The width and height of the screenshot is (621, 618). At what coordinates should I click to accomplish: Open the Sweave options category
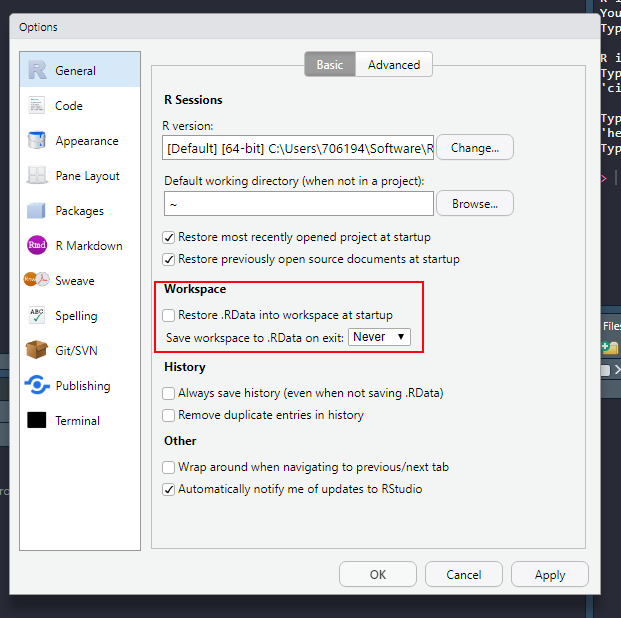pyautogui.click(x=80, y=280)
